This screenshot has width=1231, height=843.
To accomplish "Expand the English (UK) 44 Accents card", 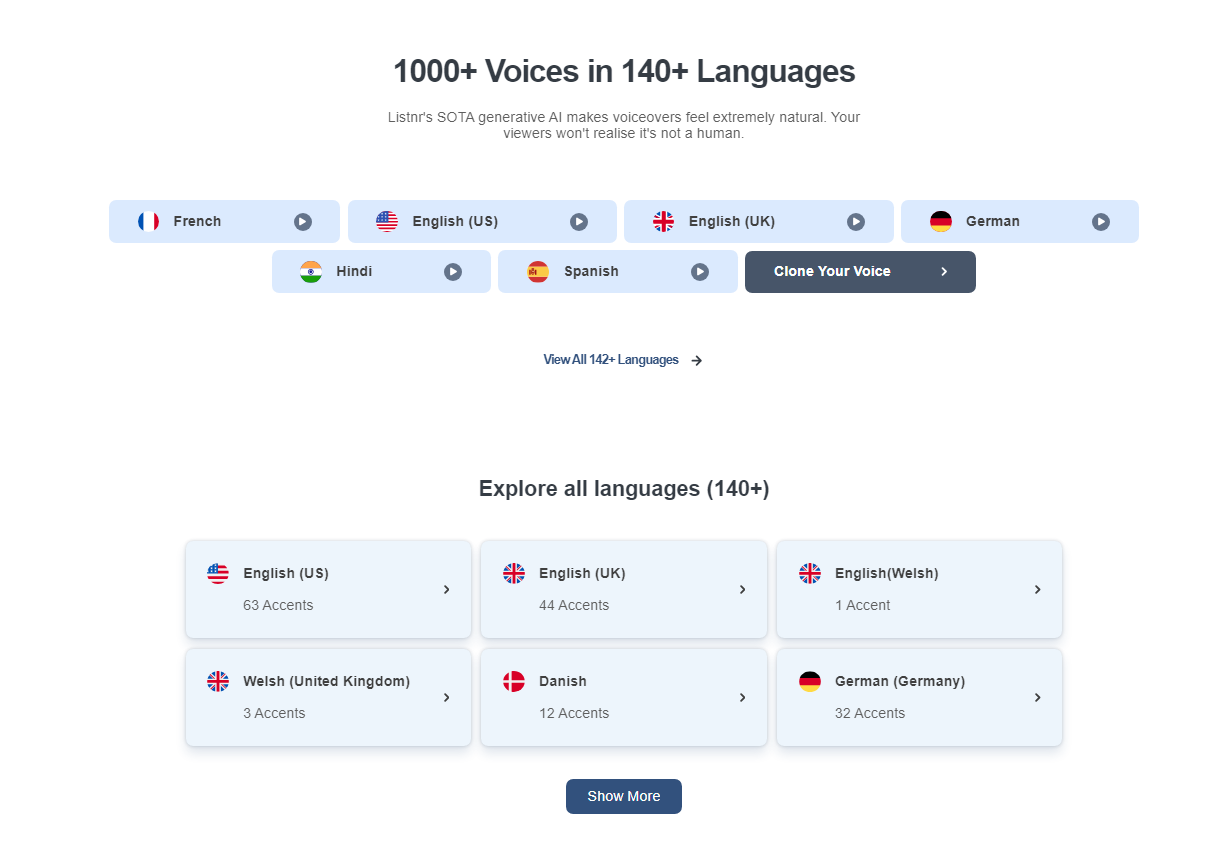I will (624, 589).
